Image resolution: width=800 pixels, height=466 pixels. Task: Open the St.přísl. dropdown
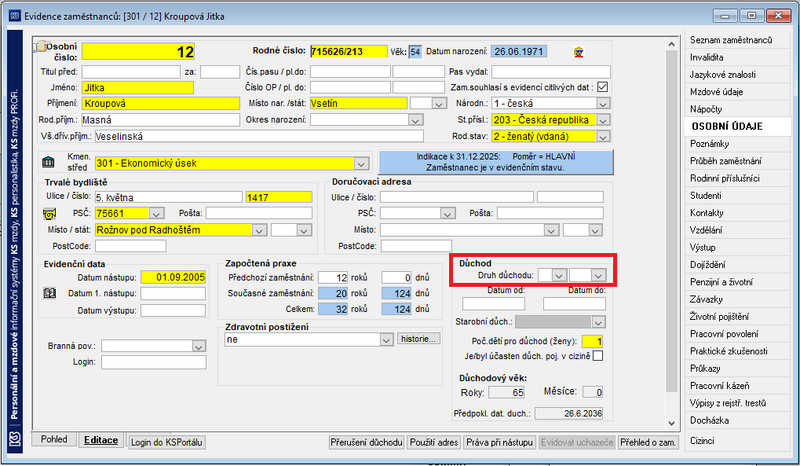click(x=603, y=120)
